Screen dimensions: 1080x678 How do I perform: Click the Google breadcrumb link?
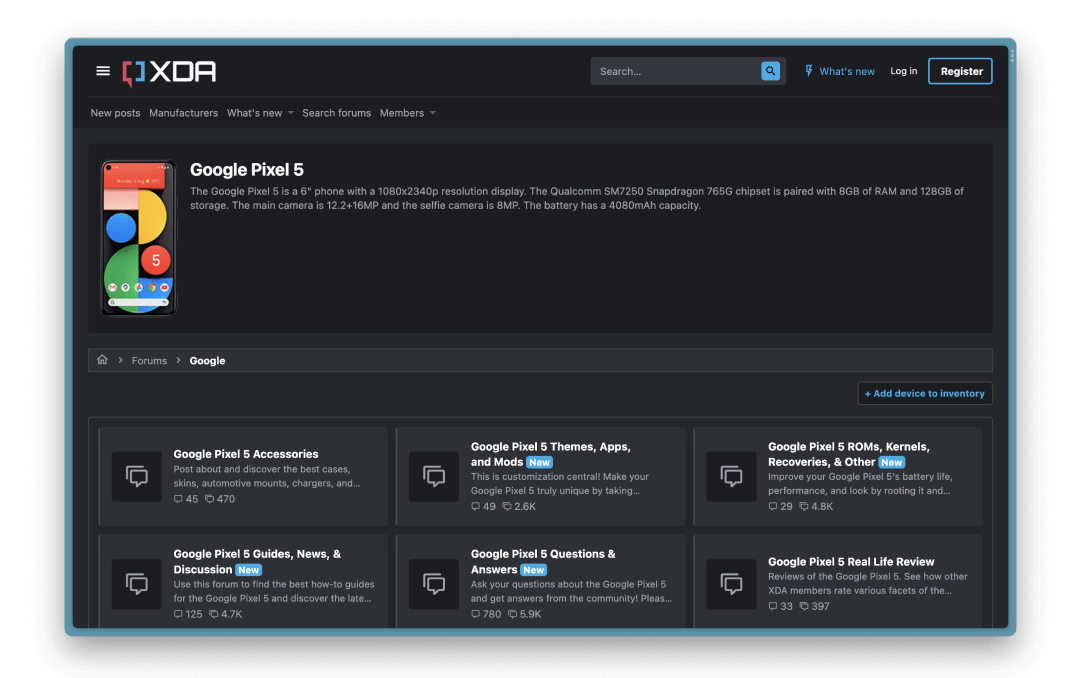[x=207, y=360]
